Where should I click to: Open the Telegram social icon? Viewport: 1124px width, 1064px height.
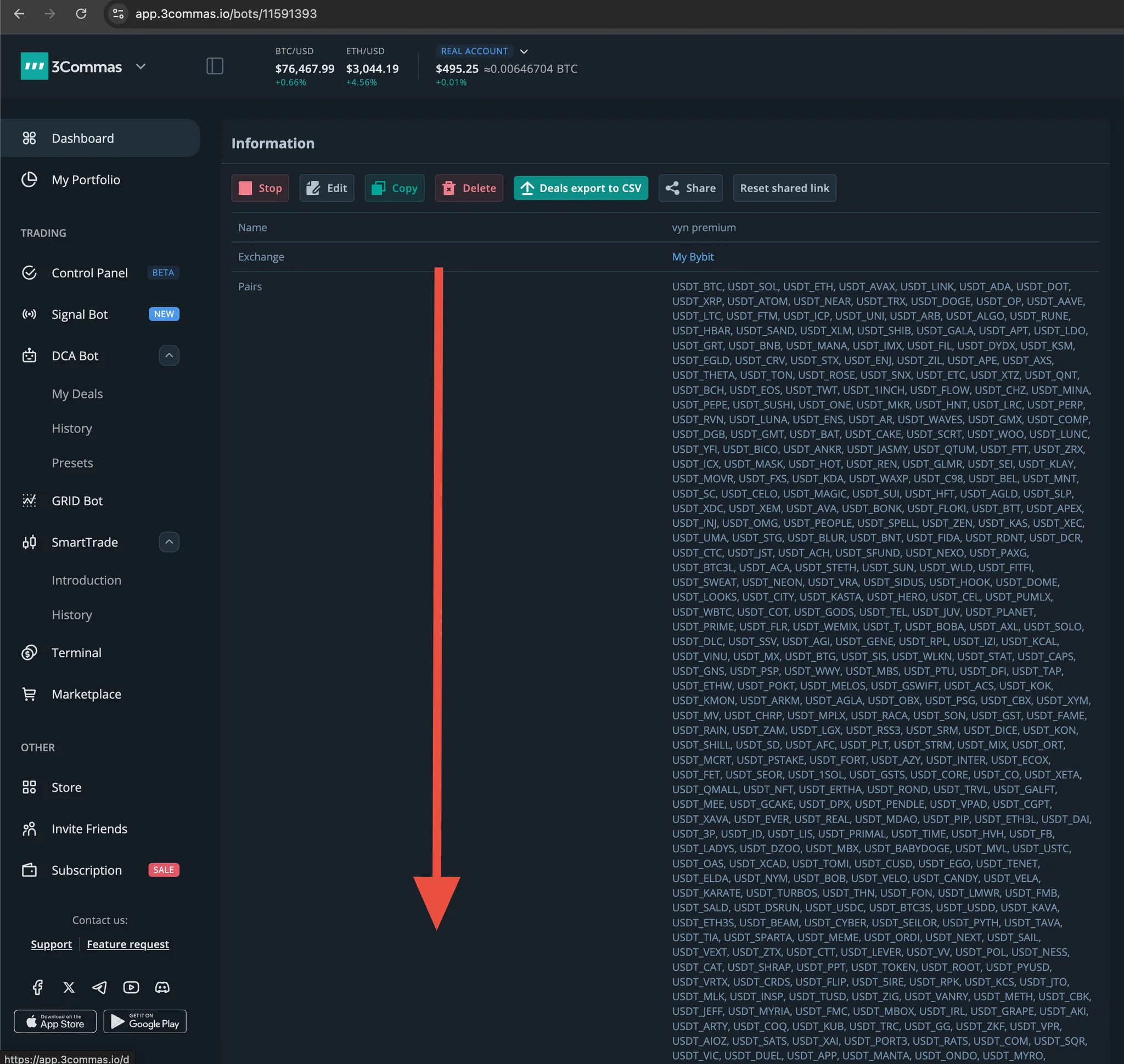pos(100,987)
